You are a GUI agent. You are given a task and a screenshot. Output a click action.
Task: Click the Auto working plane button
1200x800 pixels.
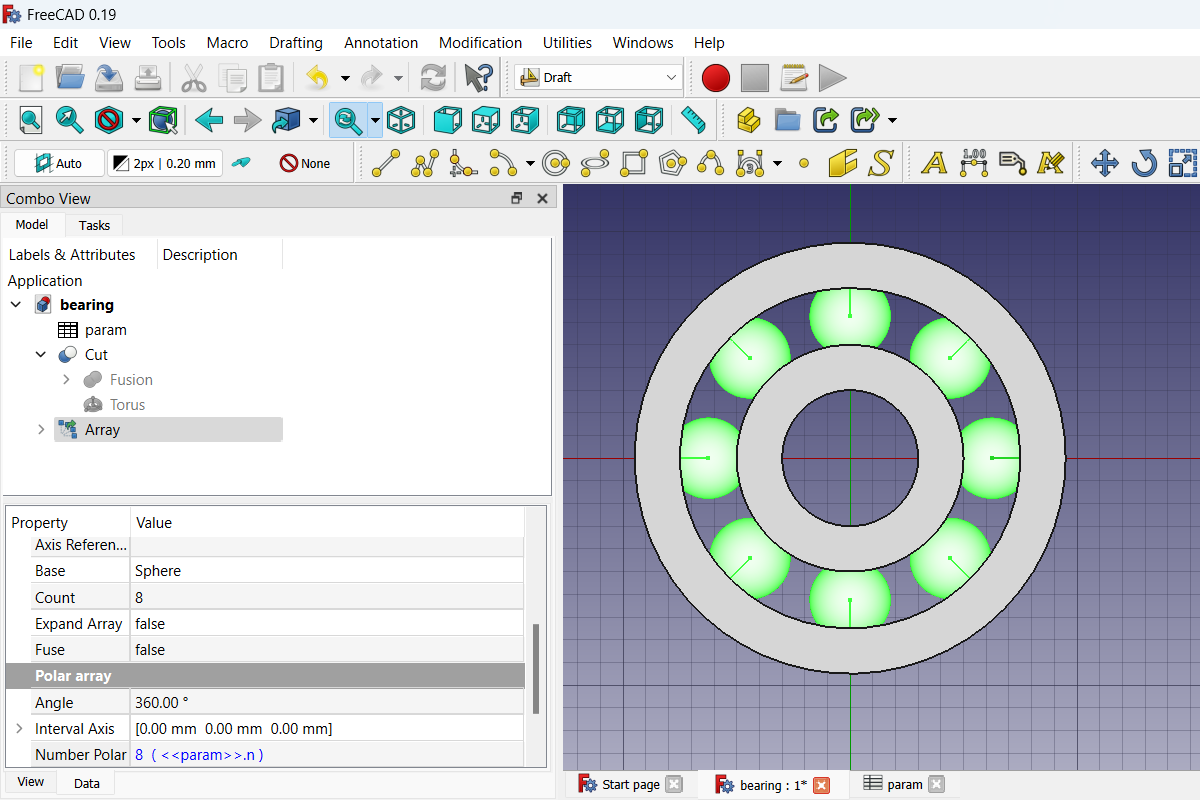coord(58,163)
